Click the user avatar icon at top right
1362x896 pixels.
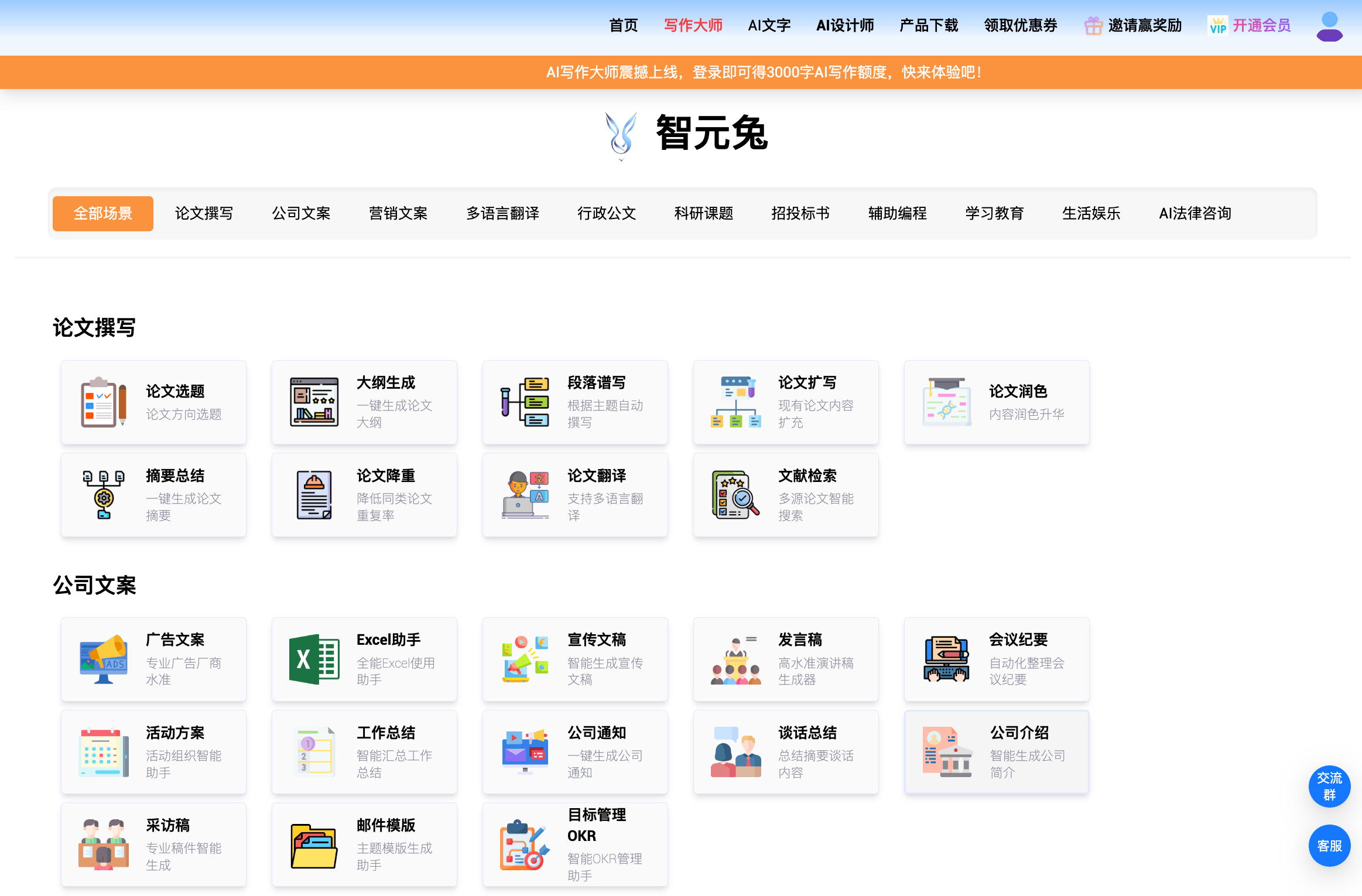click(1329, 26)
